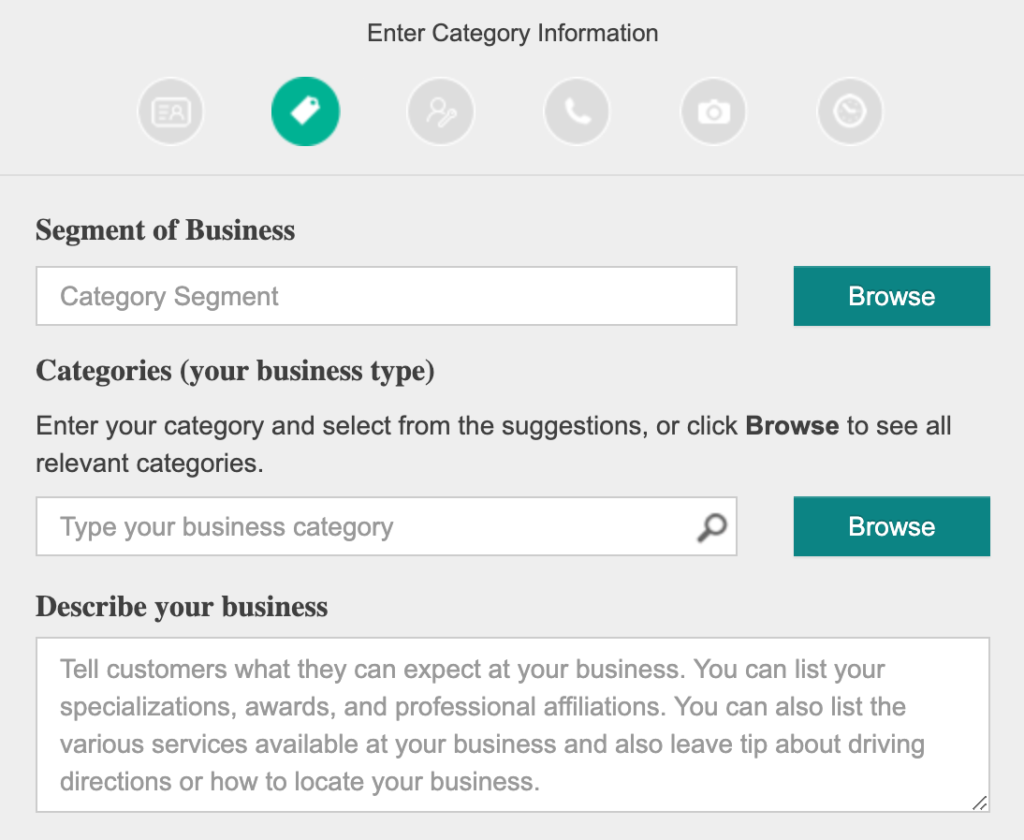The image size is (1024, 840).
Task: Click the magnifier icon in category search
Action: click(x=712, y=527)
